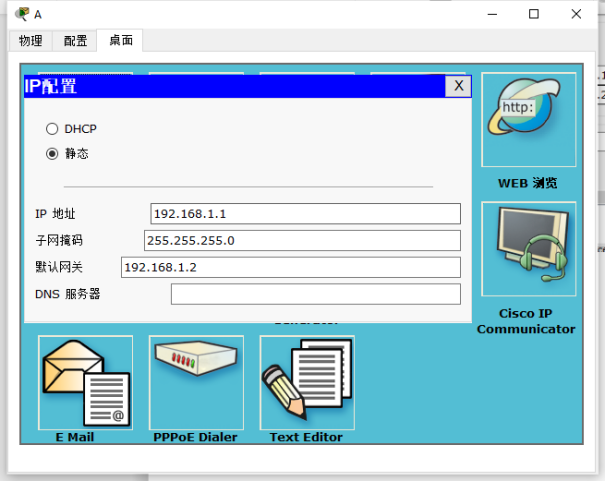
Task: Click the 子网掩码 input field
Action: tap(302, 241)
